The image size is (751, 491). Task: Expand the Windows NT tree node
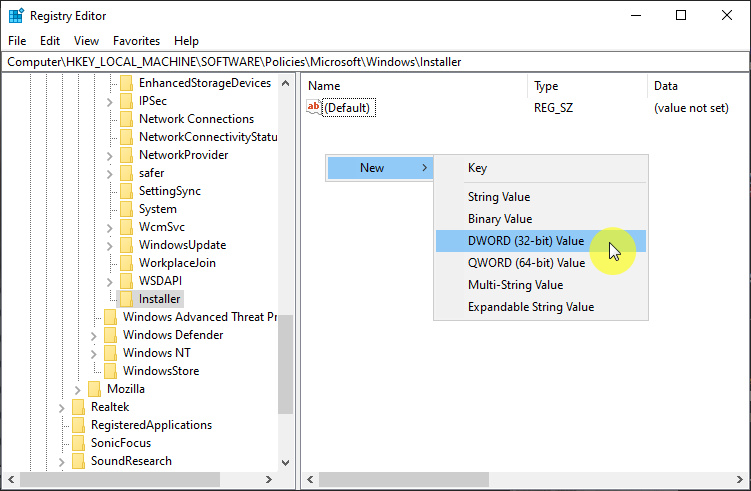[94, 353]
